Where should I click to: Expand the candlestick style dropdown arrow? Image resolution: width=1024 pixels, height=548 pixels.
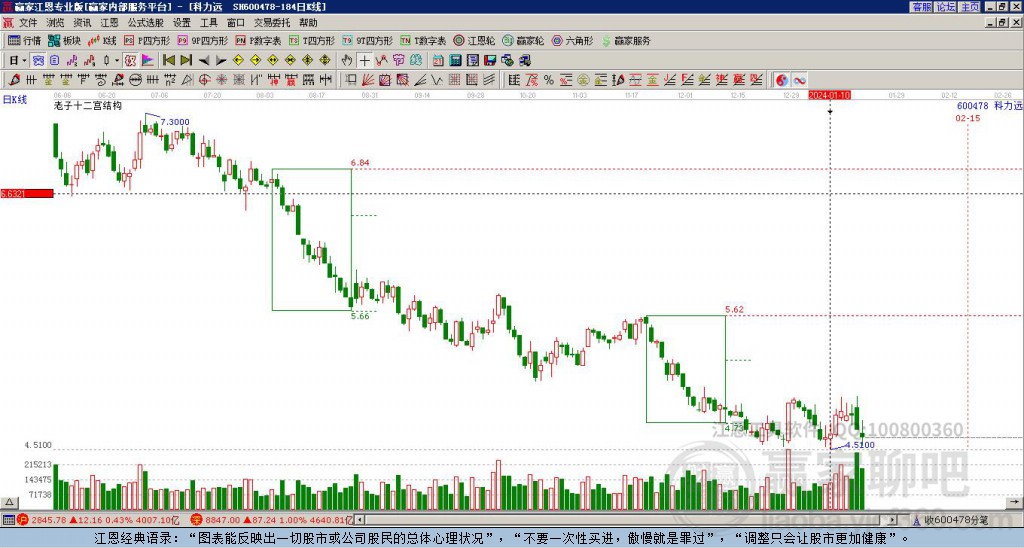[117, 61]
